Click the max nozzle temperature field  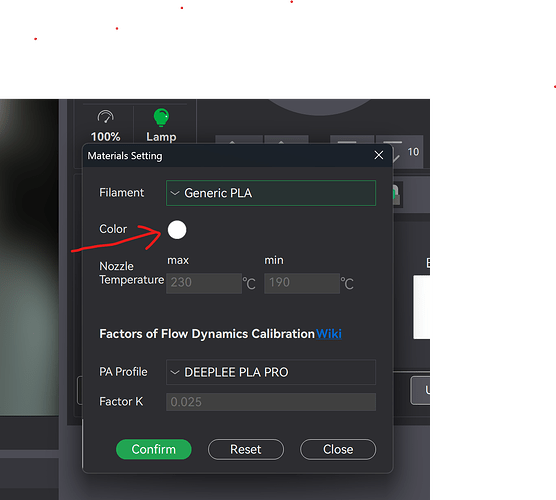204,283
